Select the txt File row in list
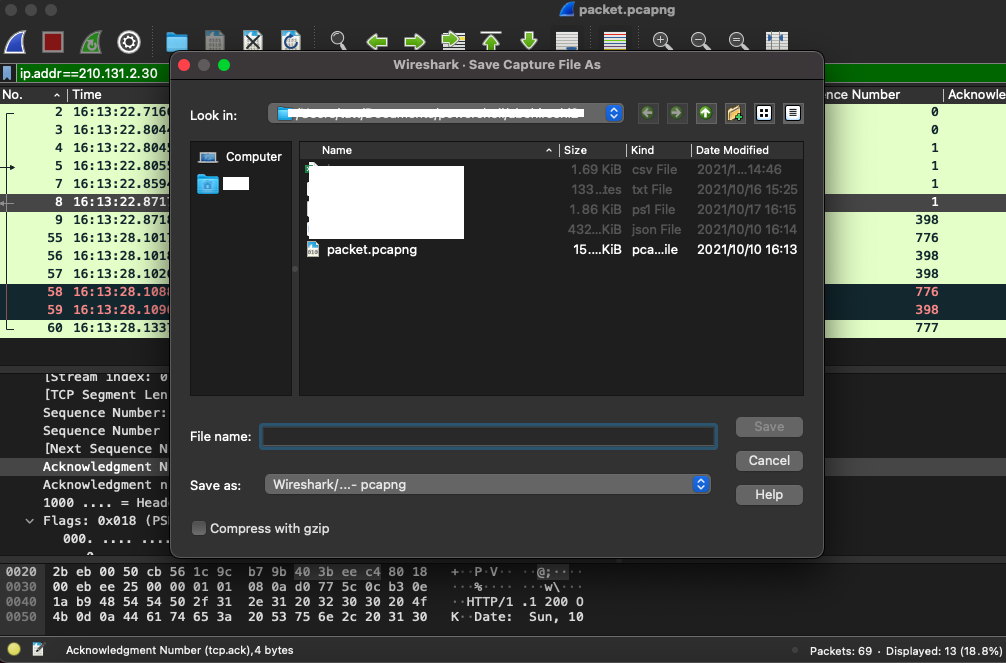This screenshot has height=663, width=1006. (x=552, y=189)
